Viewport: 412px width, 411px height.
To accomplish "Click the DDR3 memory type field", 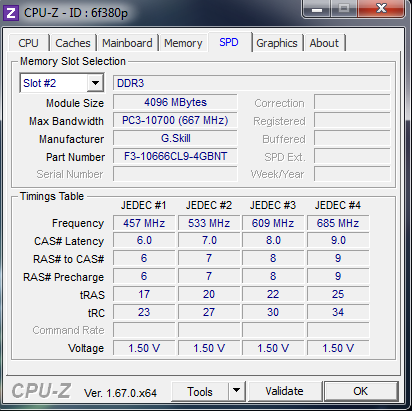I will click(x=251, y=83).
